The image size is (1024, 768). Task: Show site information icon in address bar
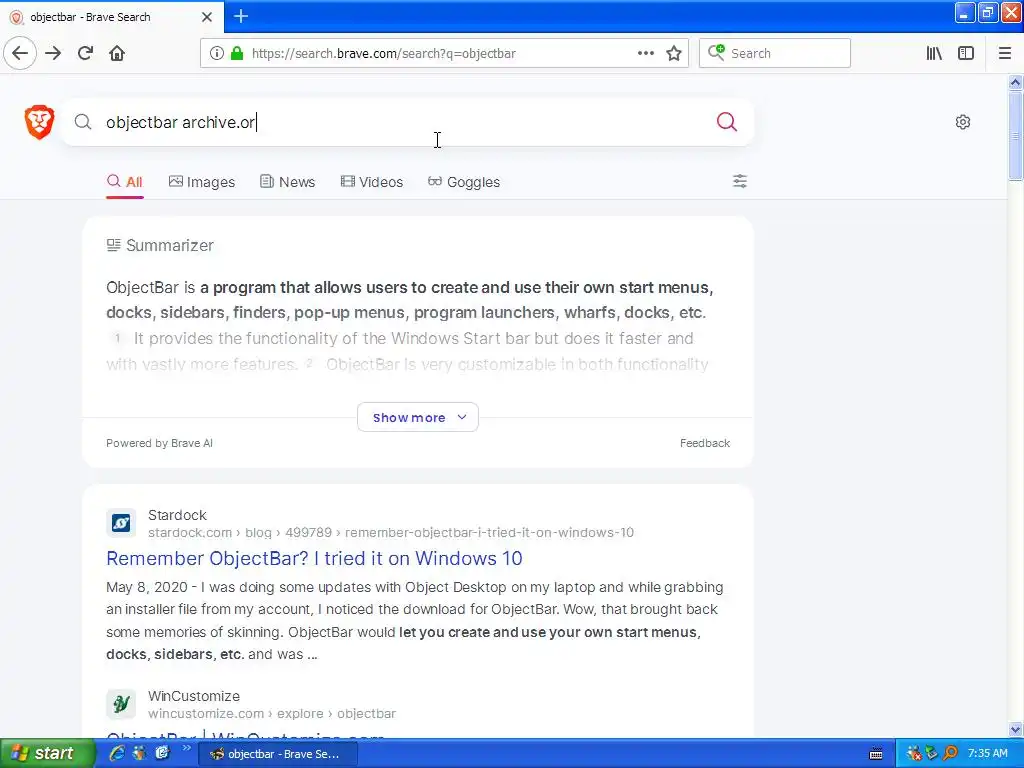pyautogui.click(x=217, y=53)
